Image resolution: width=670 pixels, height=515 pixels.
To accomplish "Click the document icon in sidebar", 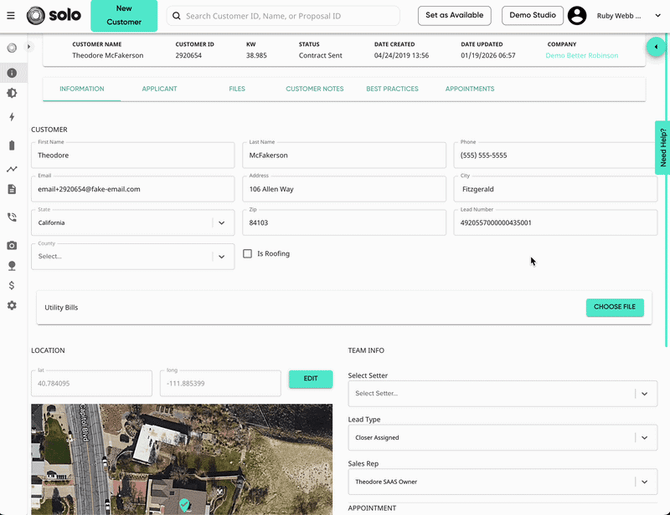I will pos(12,189).
